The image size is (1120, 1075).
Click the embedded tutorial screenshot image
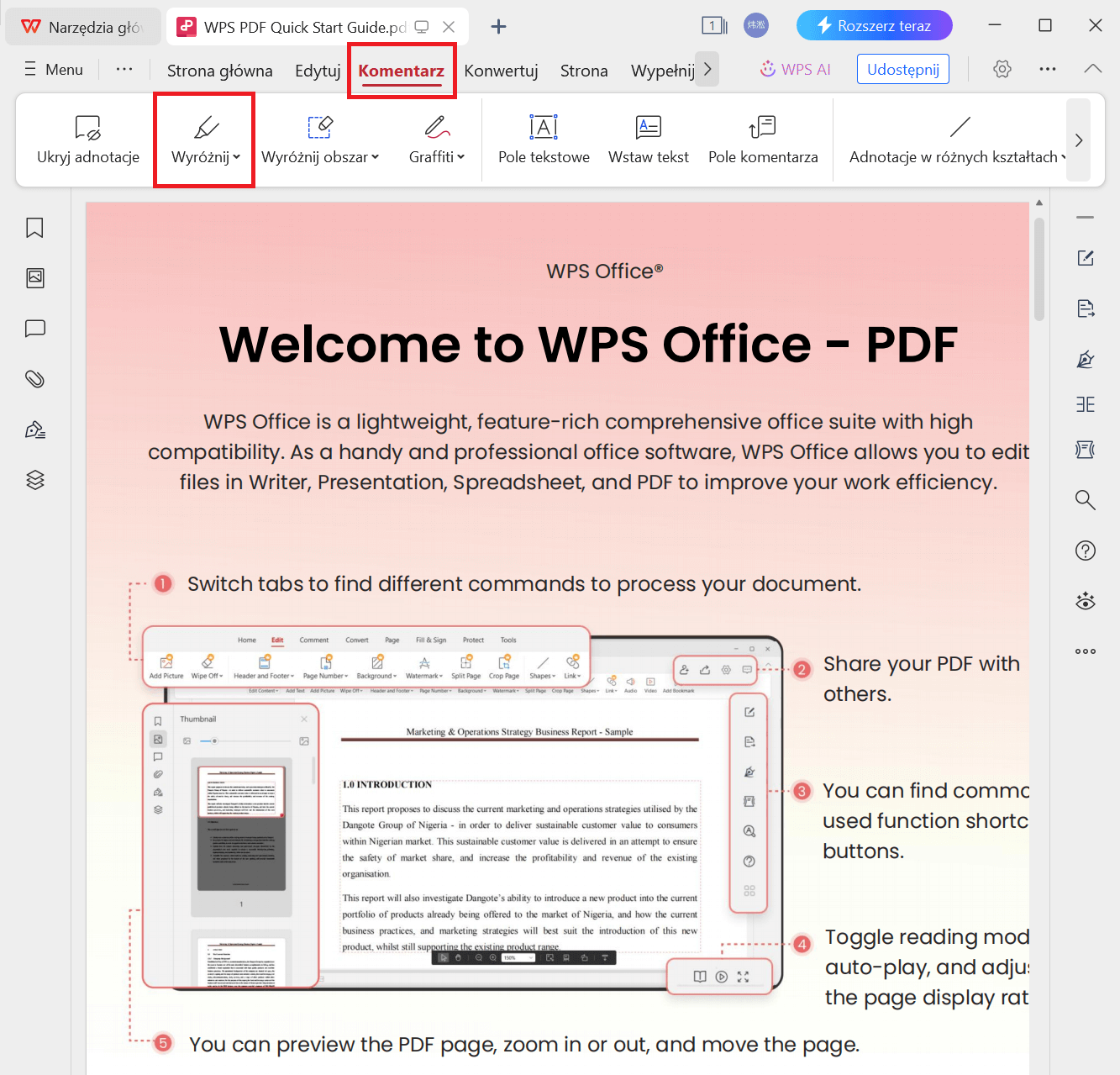(463, 809)
